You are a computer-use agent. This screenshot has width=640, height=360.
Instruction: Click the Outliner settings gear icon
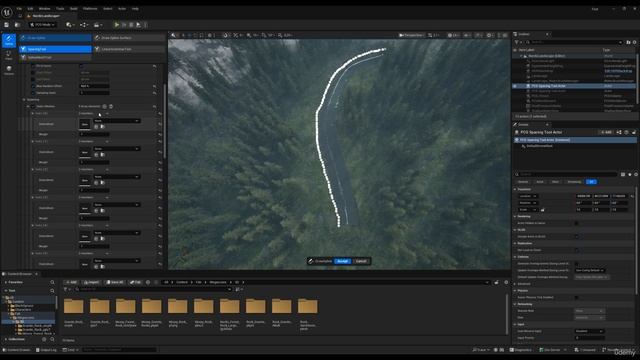pos(634,42)
